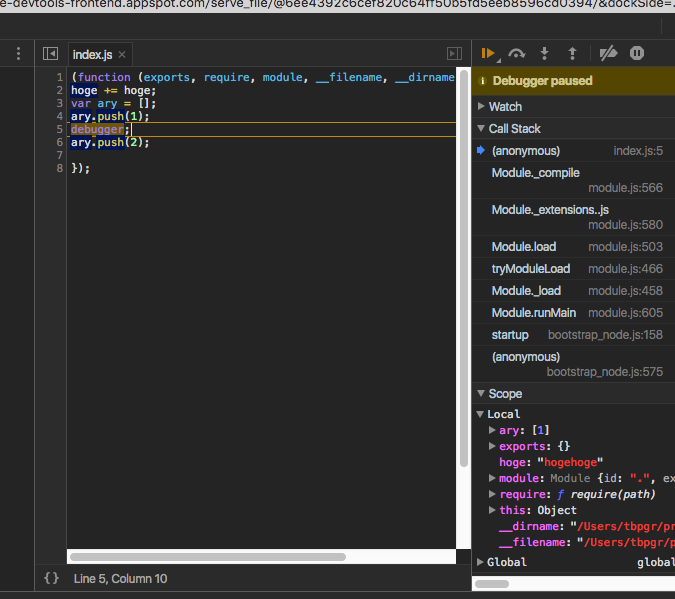Expand the Global scope group

(x=480, y=562)
